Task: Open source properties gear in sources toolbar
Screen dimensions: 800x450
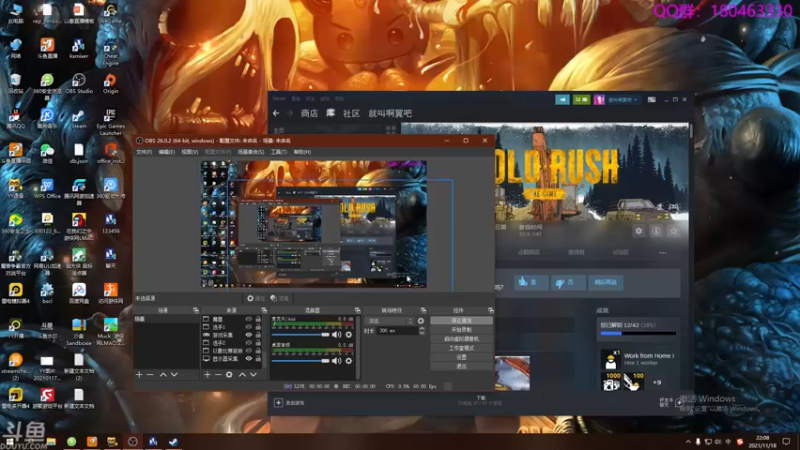Action: (229, 374)
